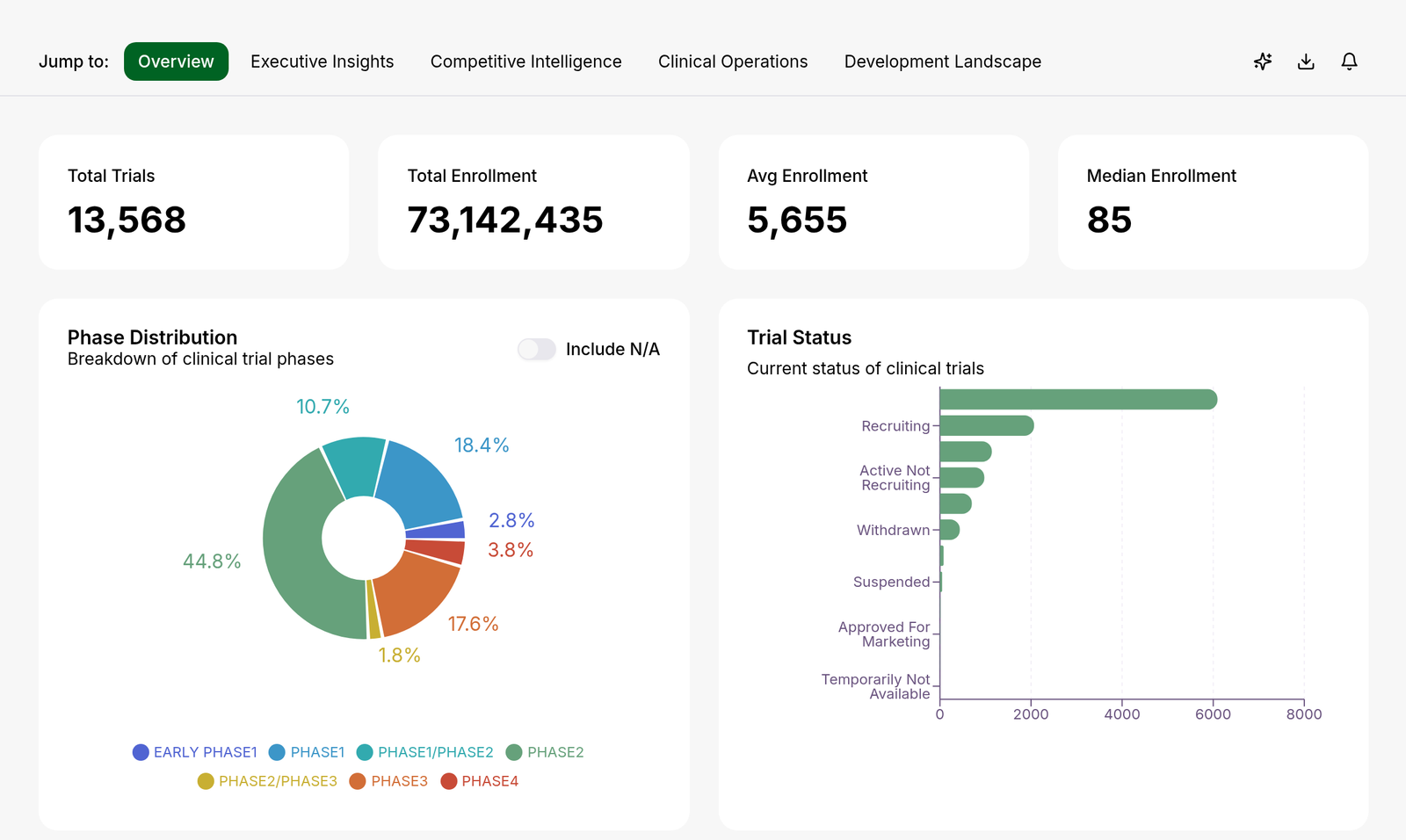Select the PHASE2/PHASE3 legend swatch
This screenshot has height=840, width=1406.
206,781
